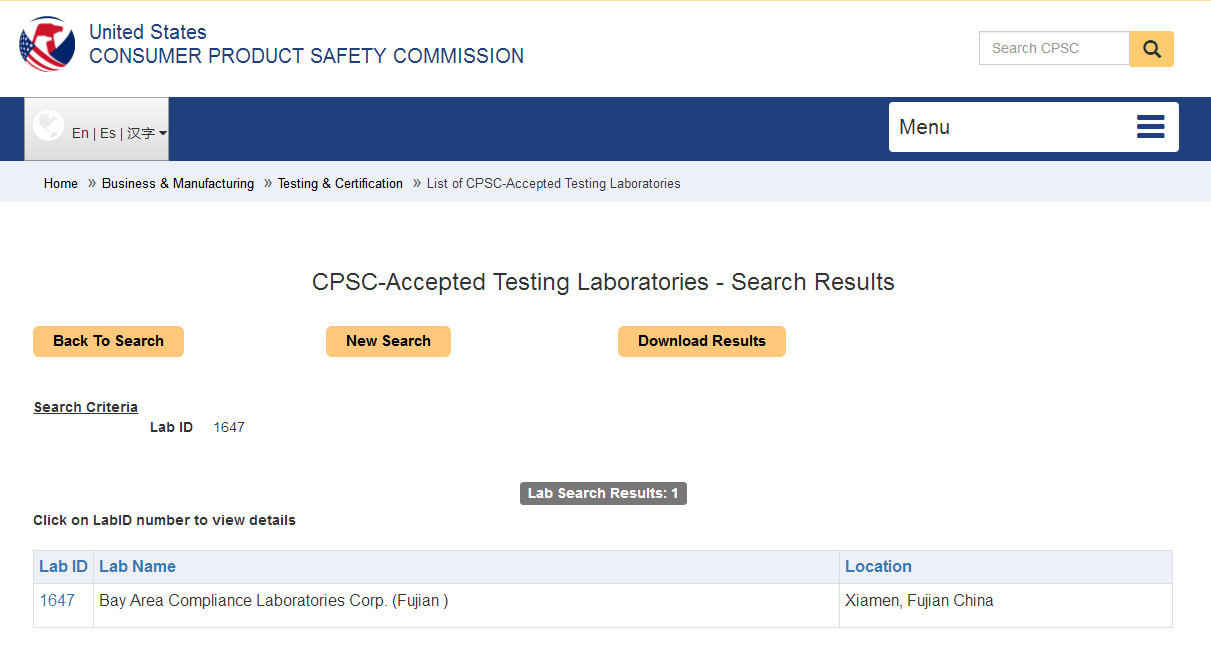This screenshot has width=1211, height=656.
Task: Switch language to English (En)
Action: pos(80,133)
